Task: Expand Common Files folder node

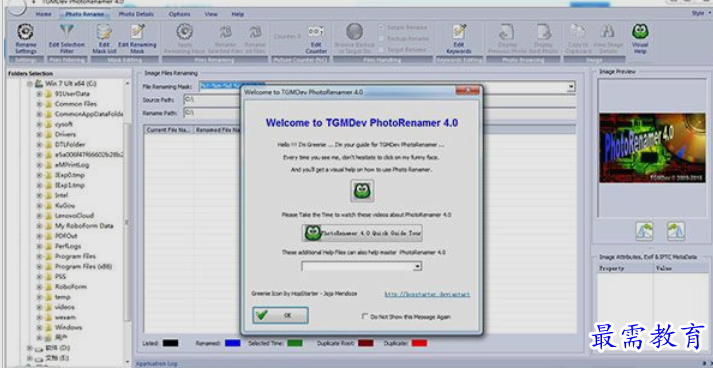Action: [x=39, y=104]
